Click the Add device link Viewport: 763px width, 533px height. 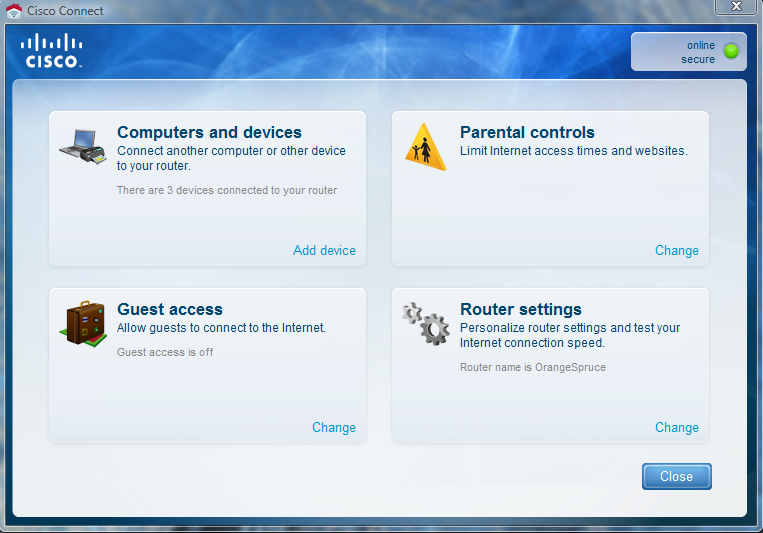click(x=324, y=250)
